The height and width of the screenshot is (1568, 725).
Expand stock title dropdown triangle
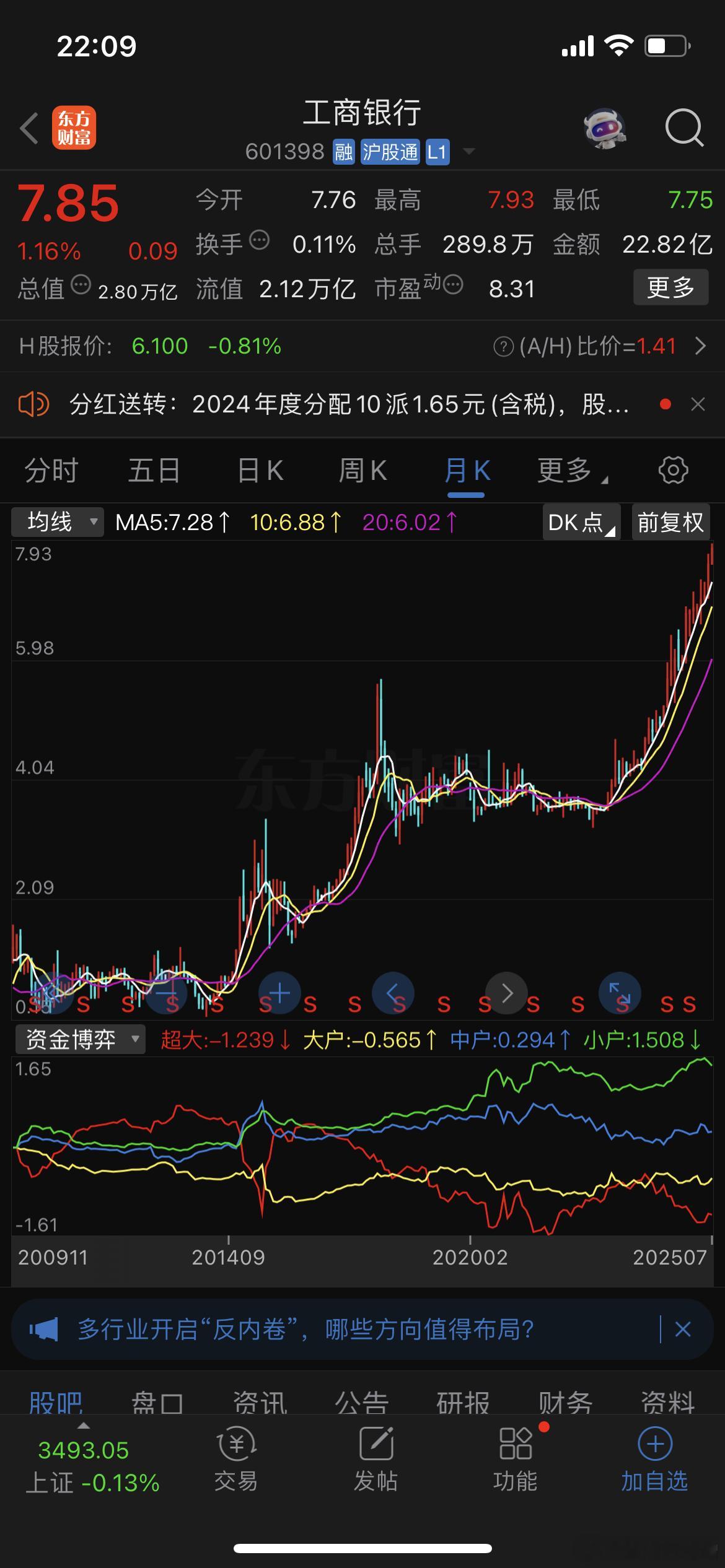(x=469, y=151)
